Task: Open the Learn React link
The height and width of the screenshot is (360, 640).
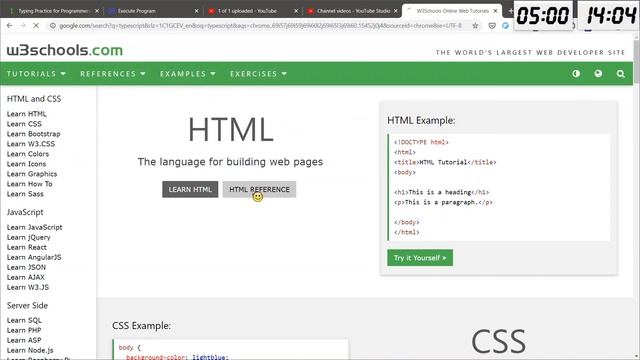Action: pyautogui.click(x=27, y=247)
